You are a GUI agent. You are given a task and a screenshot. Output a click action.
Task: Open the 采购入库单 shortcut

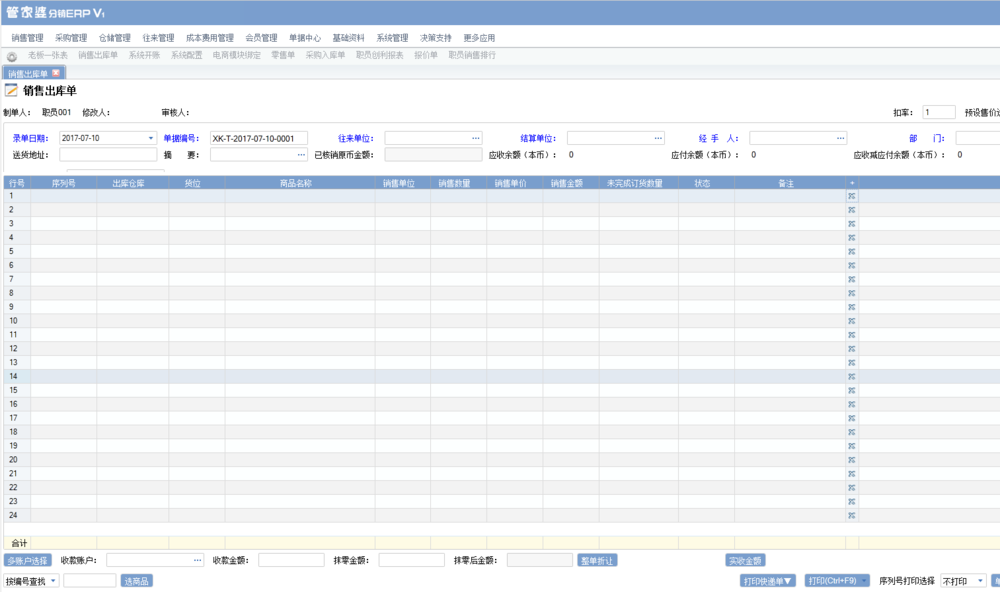click(325, 55)
